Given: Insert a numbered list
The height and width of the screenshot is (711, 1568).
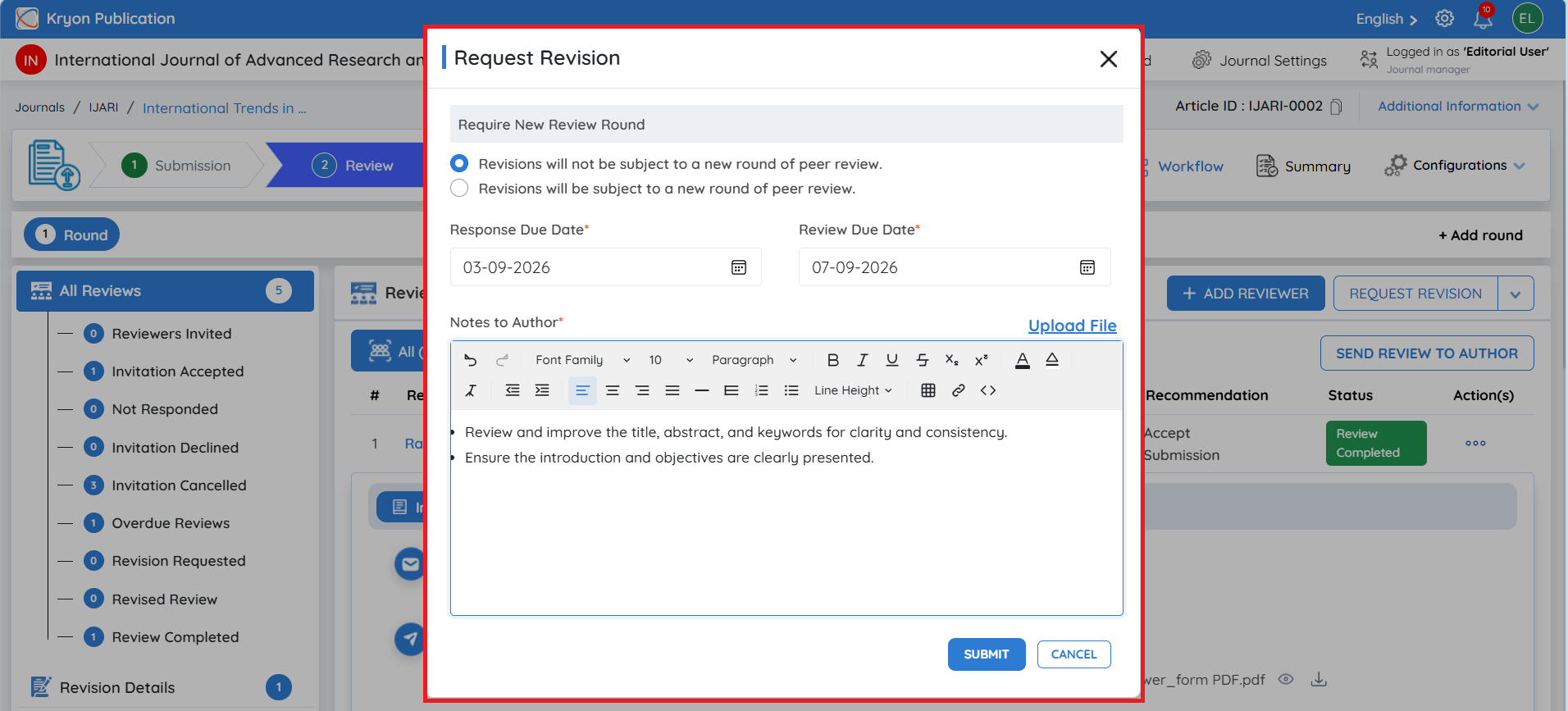Looking at the screenshot, I should click(x=762, y=390).
